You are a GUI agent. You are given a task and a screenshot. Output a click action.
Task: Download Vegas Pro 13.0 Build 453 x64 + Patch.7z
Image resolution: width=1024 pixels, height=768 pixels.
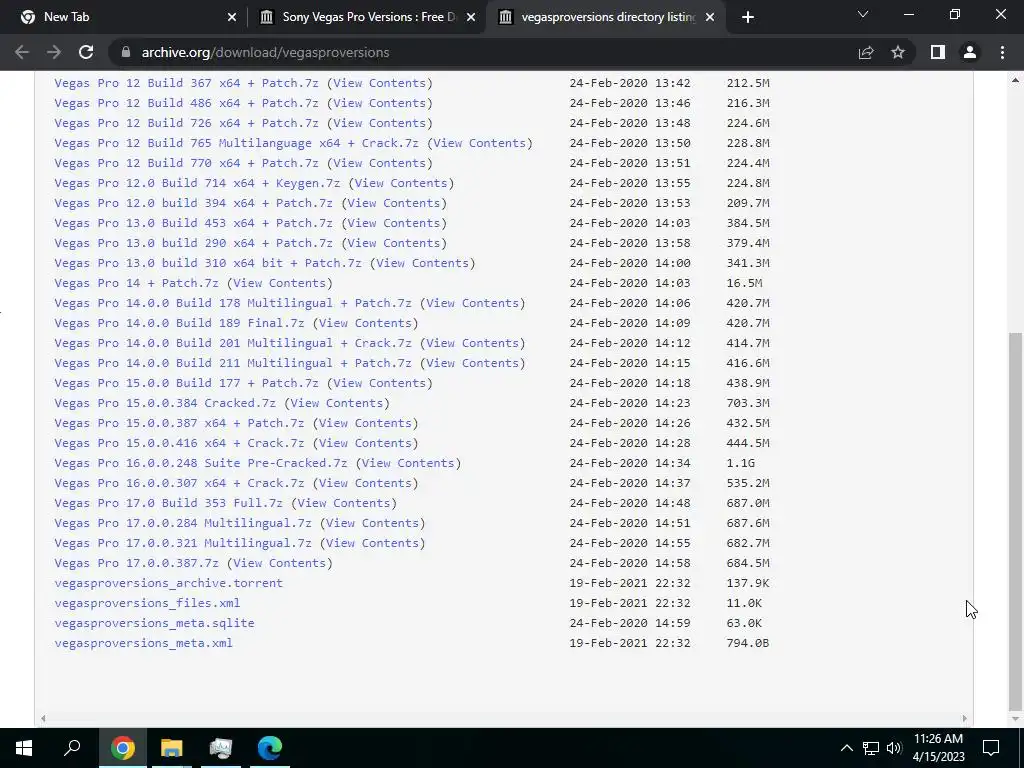[x=193, y=223]
